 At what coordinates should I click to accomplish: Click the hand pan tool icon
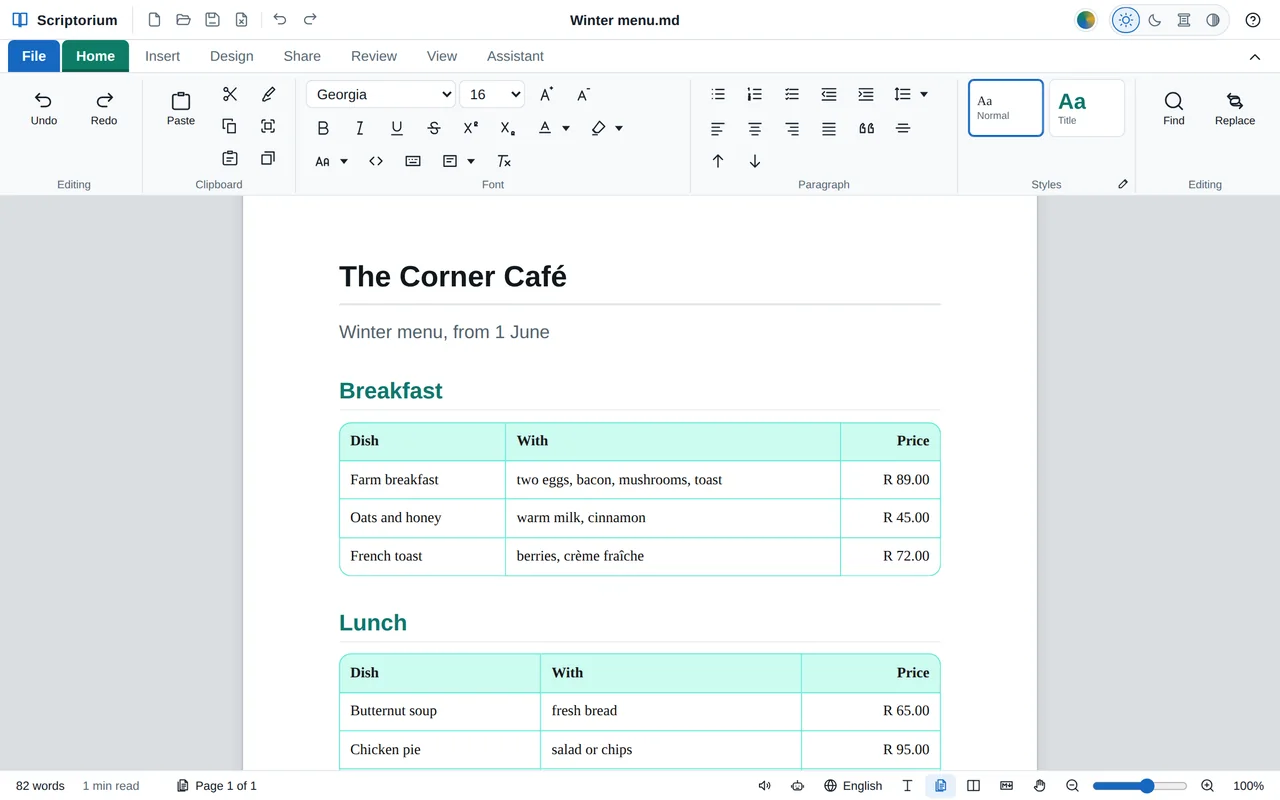click(x=1039, y=786)
